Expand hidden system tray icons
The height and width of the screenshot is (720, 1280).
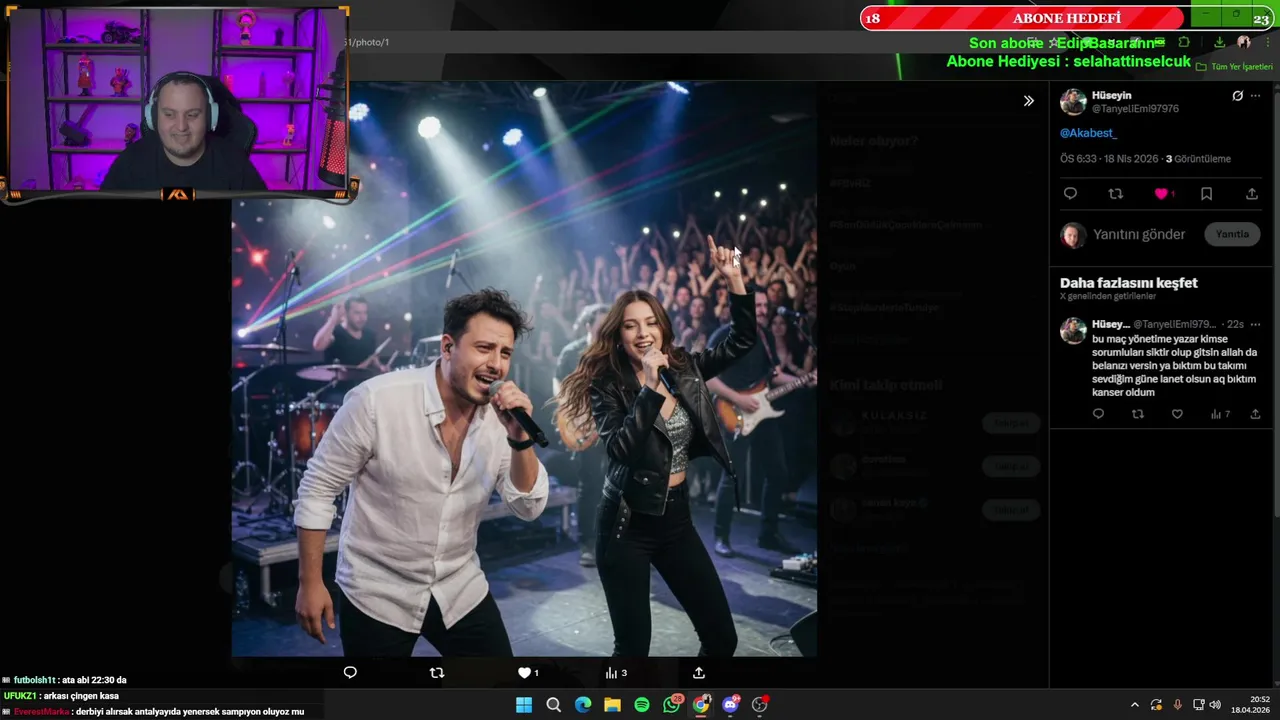click(1134, 705)
